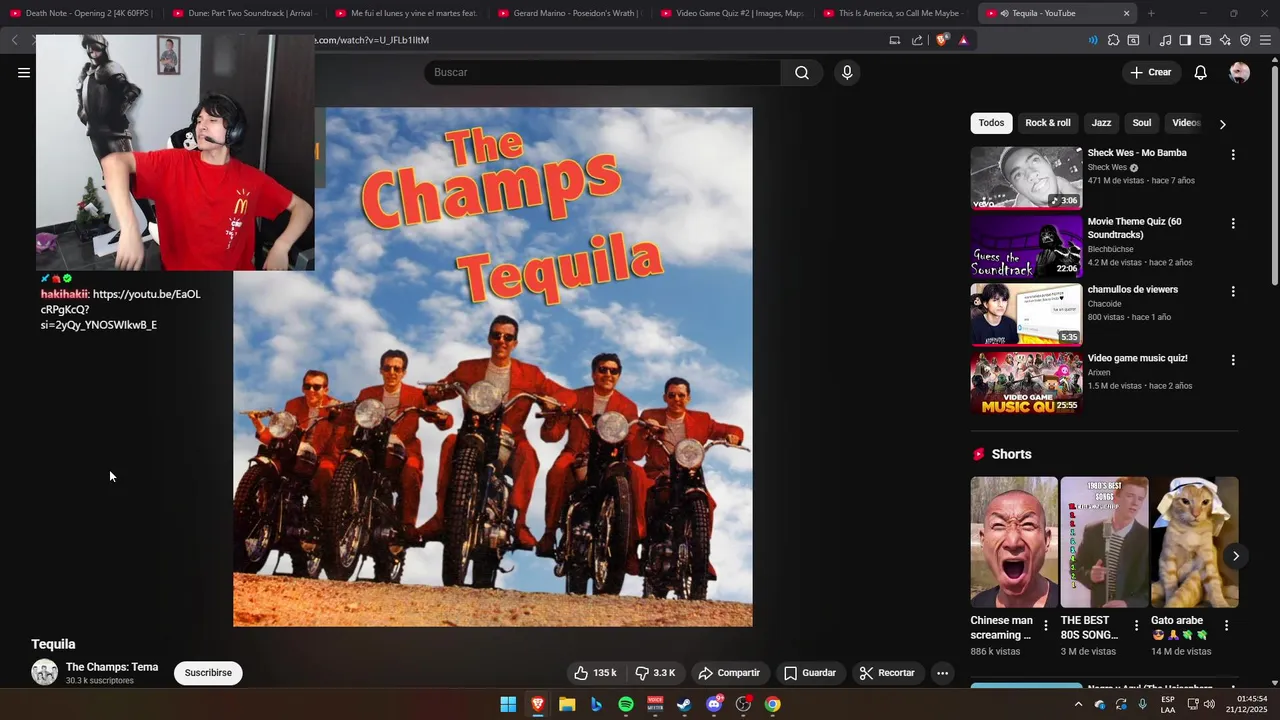Click the install/cast screen icon in address bar
Image resolution: width=1280 pixels, height=720 pixels.
[894, 40]
